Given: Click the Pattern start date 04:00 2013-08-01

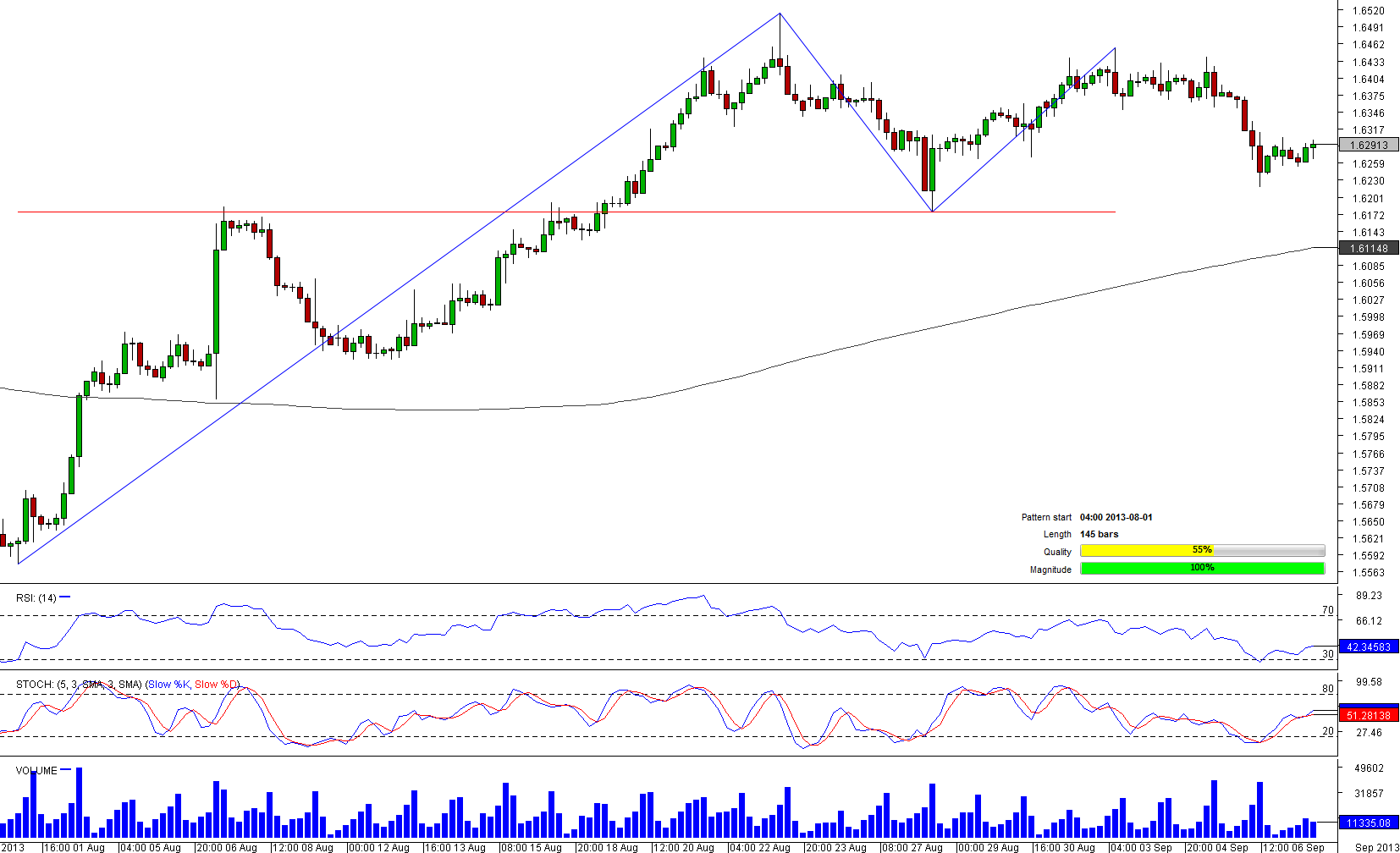Looking at the screenshot, I should tap(1116, 517).
